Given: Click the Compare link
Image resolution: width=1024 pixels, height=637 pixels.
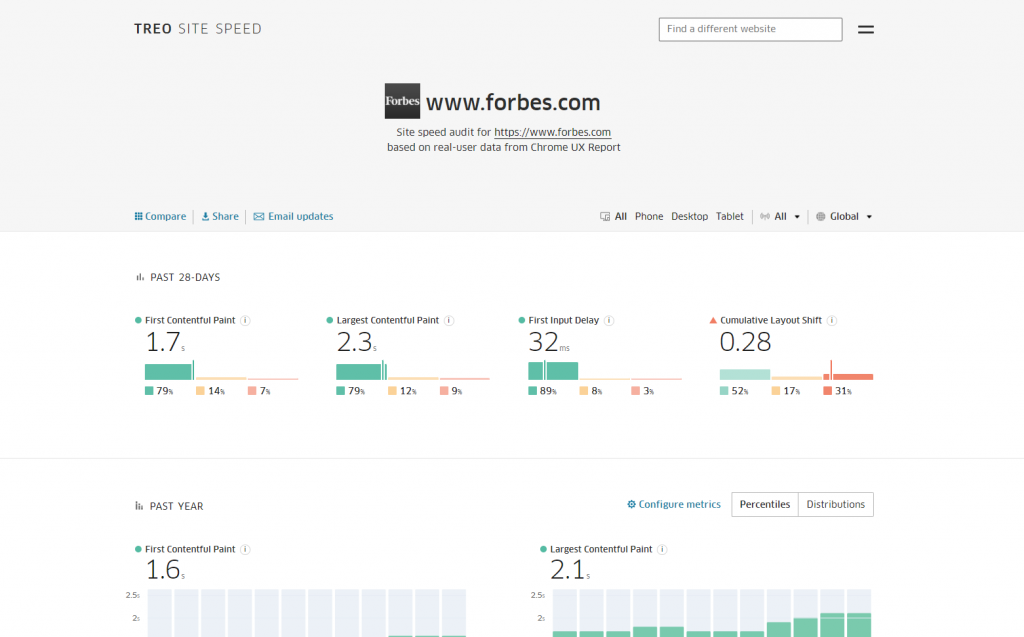Looking at the screenshot, I should pos(160,216).
